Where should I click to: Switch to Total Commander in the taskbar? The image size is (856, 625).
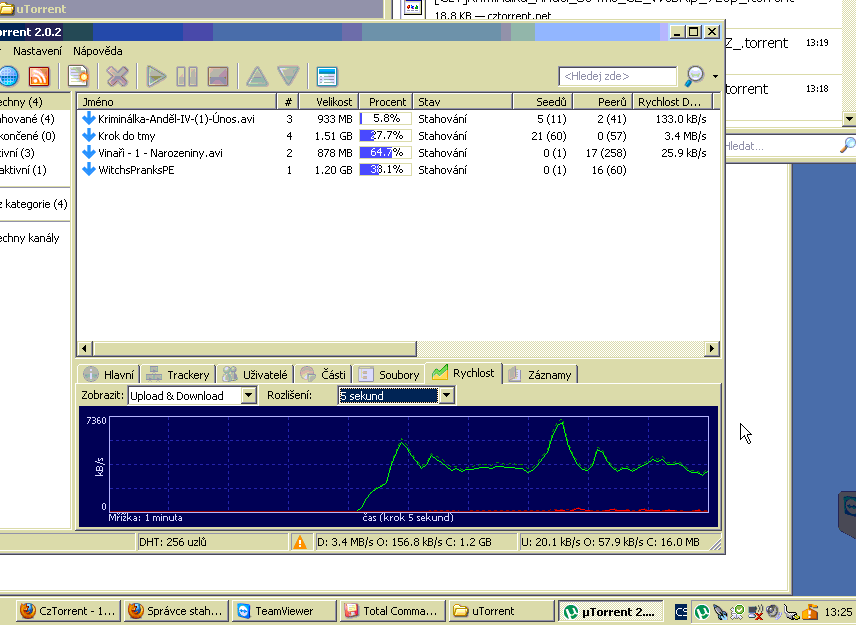pos(392,611)
